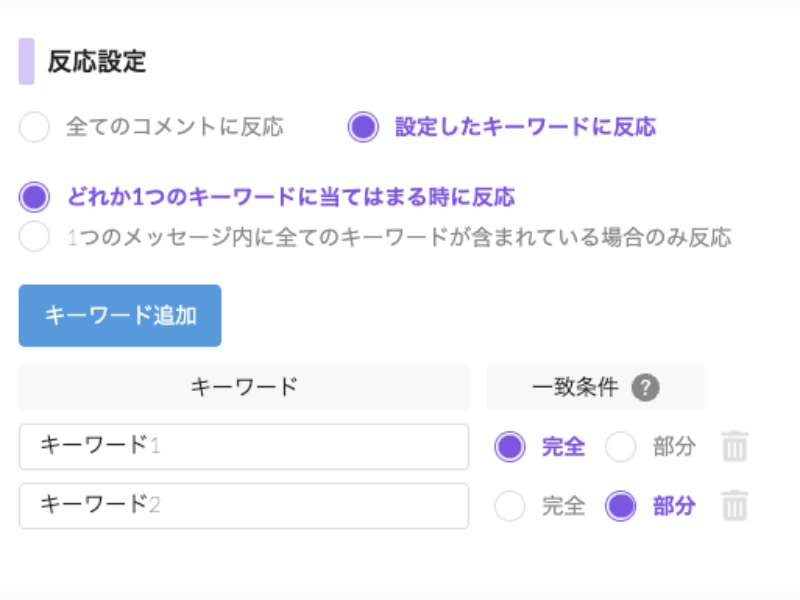
Task: Focus the キーワード1 input field
Action: coord(243,446)
